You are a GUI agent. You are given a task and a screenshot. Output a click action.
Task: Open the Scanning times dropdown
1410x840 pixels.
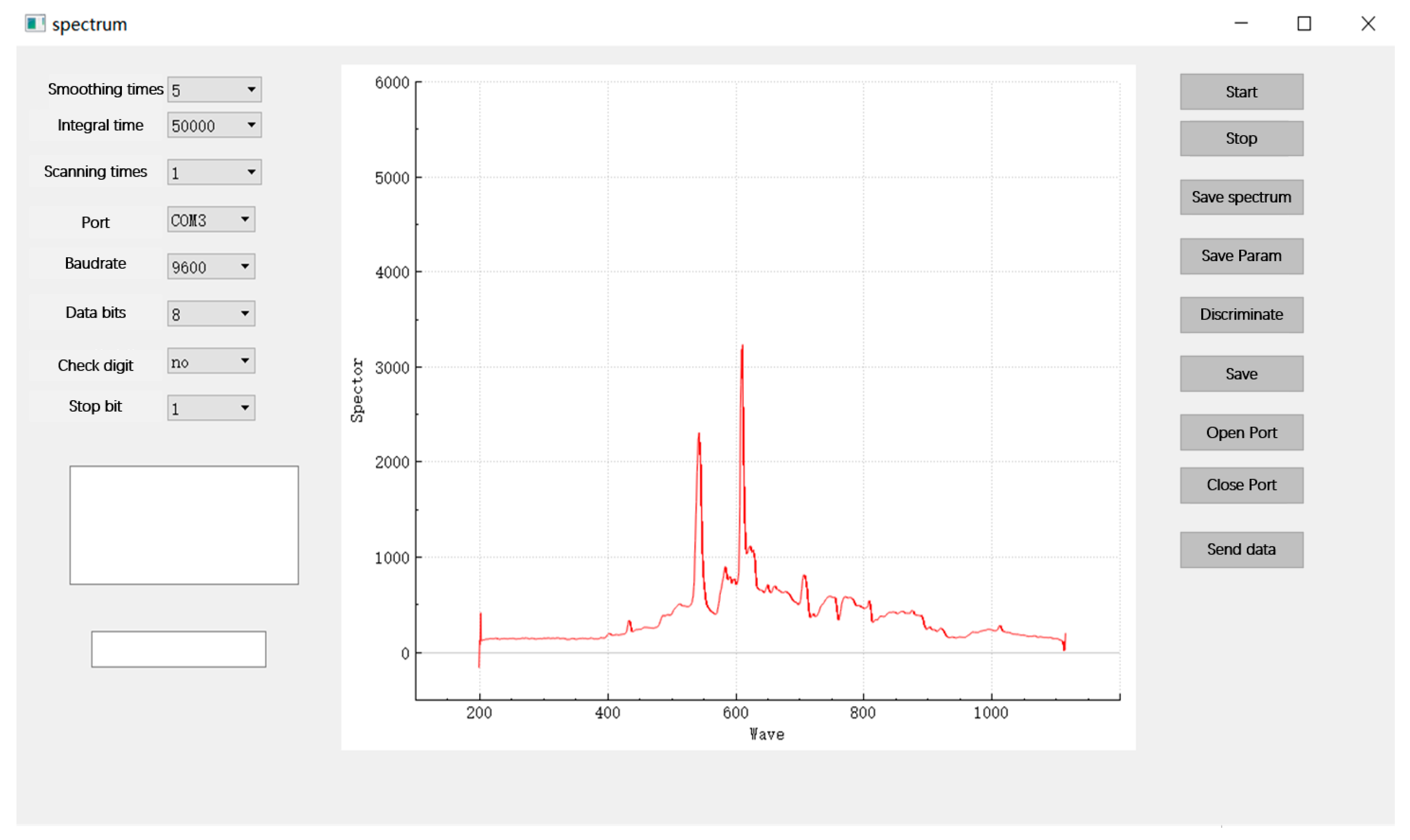[x=214, y=172]
